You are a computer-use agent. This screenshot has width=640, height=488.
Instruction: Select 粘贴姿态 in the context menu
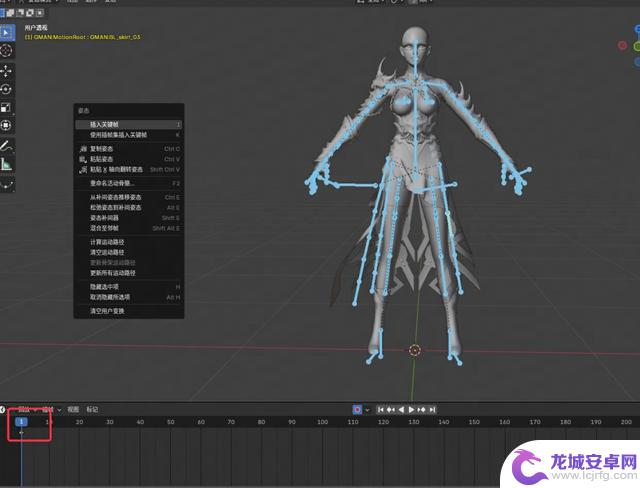pos(129,159)
